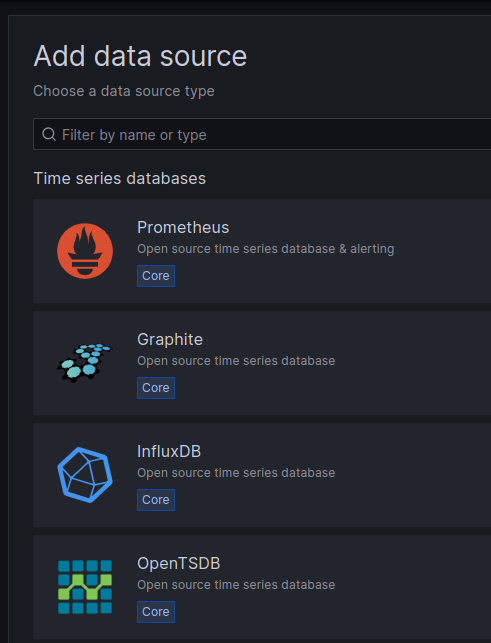Click the 'Add data source' page title
491x643 pixels.
click(x=140, y=56)
